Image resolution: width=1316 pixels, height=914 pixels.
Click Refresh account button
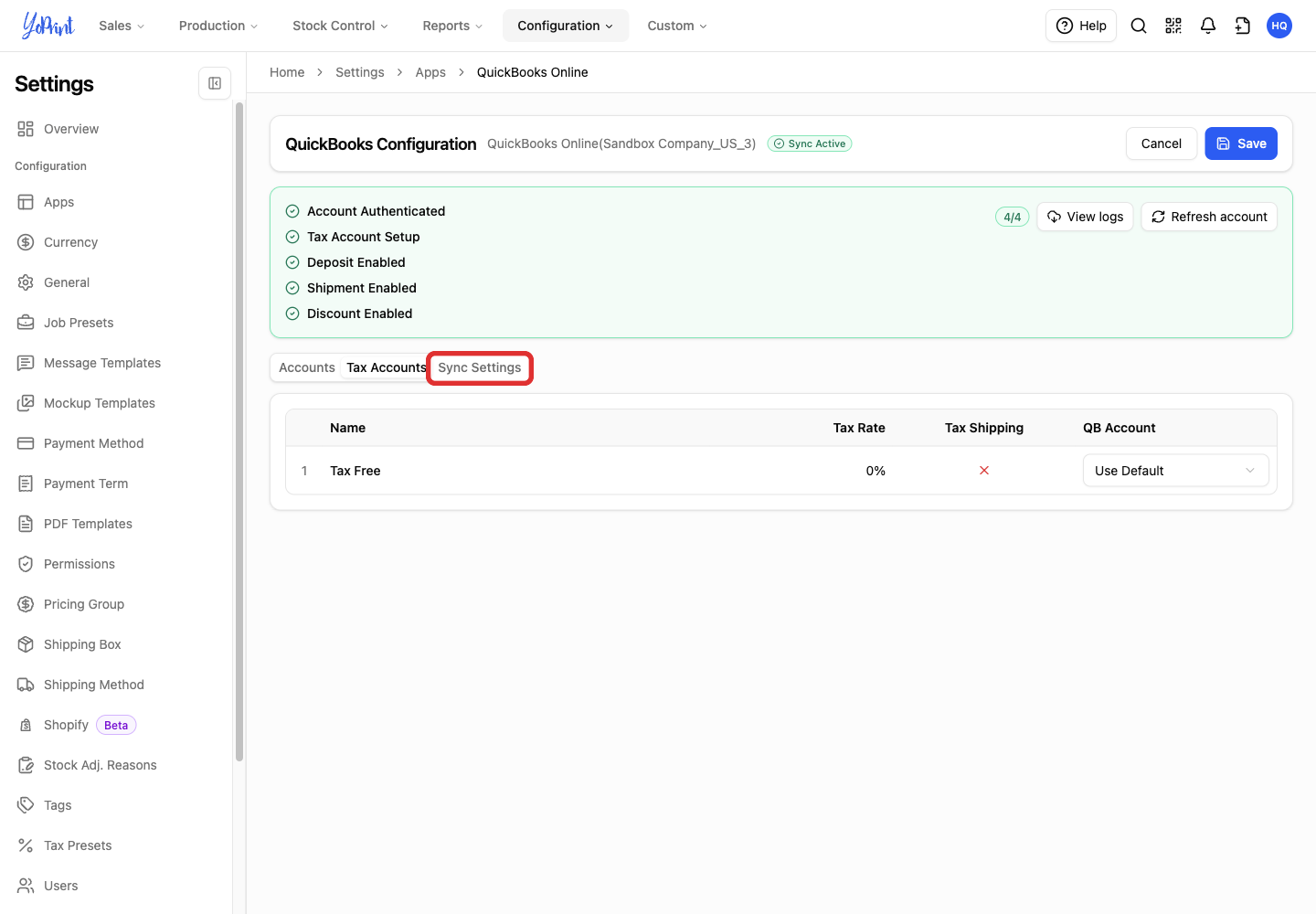point(1209,217)
